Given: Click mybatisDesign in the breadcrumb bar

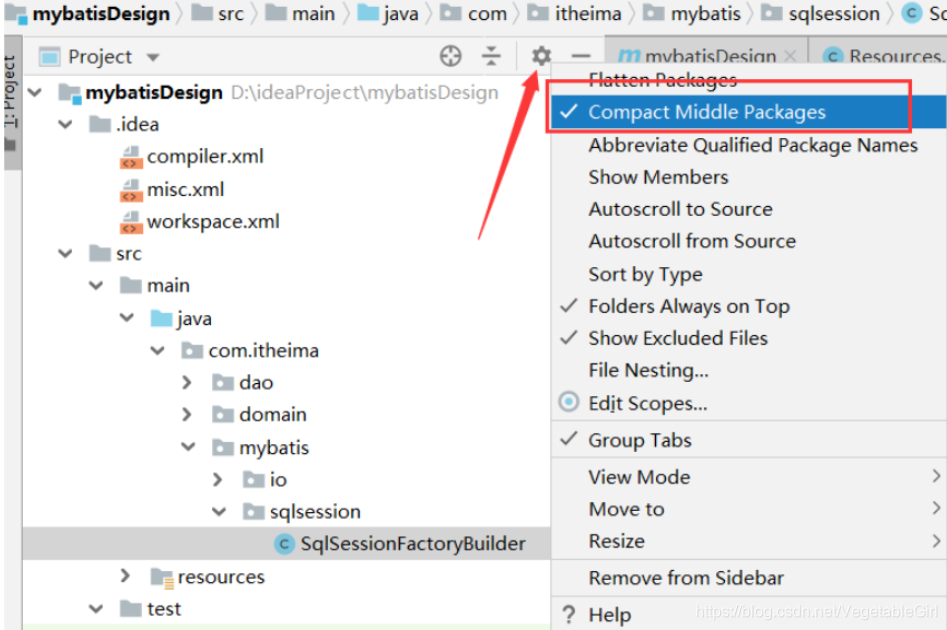Looking at the screenshot, I should click(101, 14).
